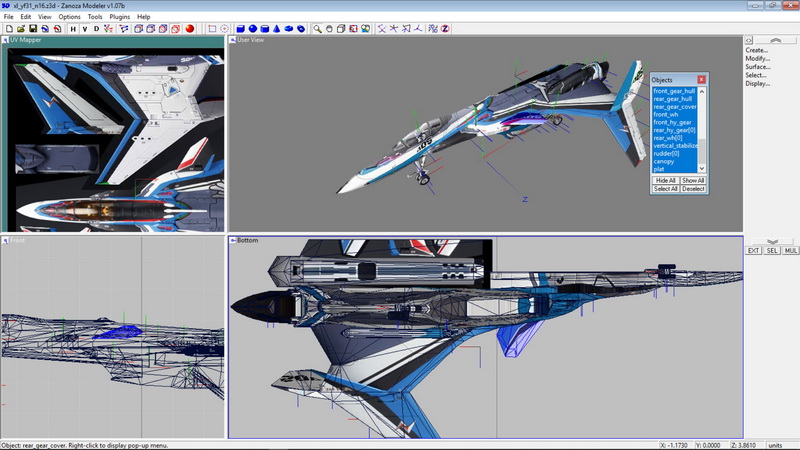Expand the Select... command group
The image size is (800, 450).
pos(756,75)
